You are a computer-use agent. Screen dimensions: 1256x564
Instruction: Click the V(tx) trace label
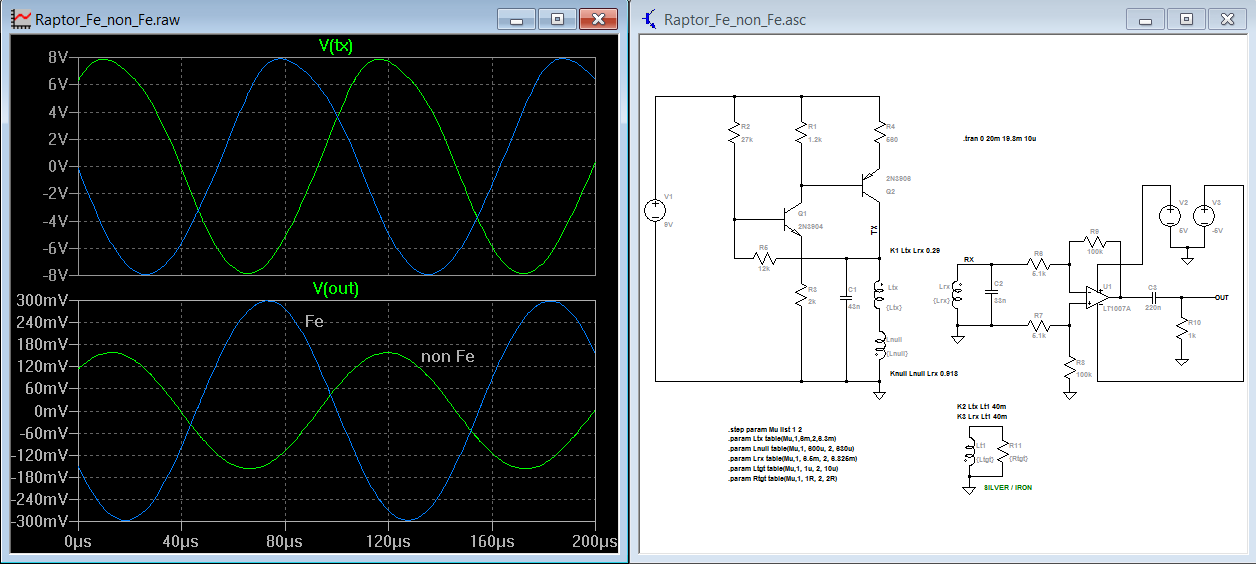pyautogui.click(x=335, y=45)
